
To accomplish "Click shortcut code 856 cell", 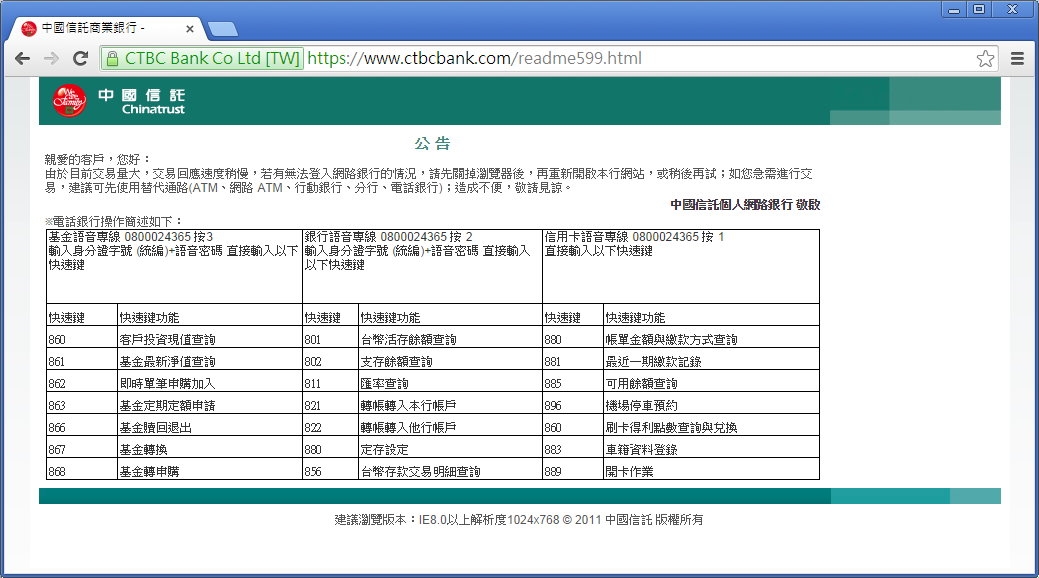I will [x=330, y=471].
